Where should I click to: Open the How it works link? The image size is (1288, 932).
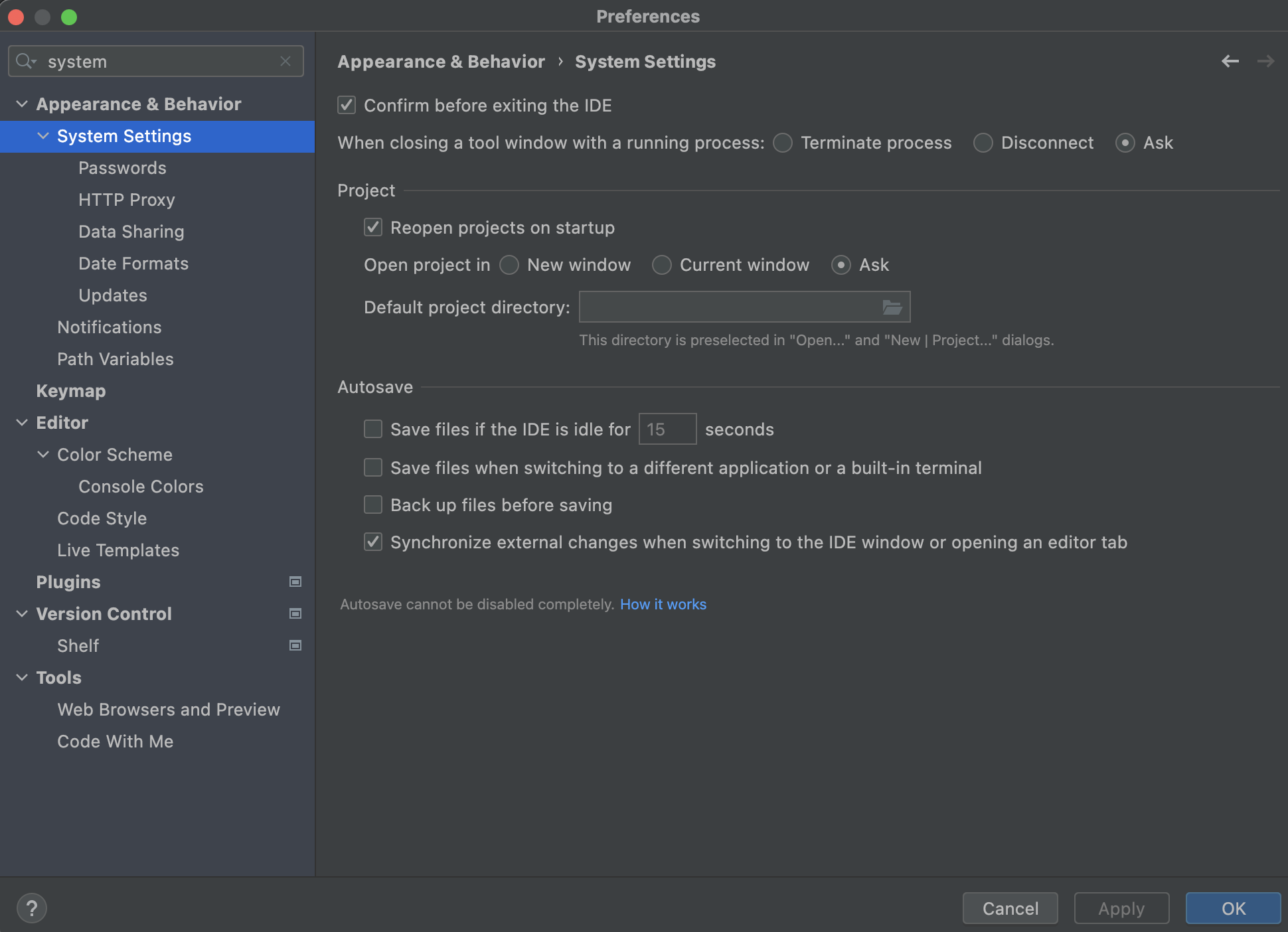click(x=663, y=605)
